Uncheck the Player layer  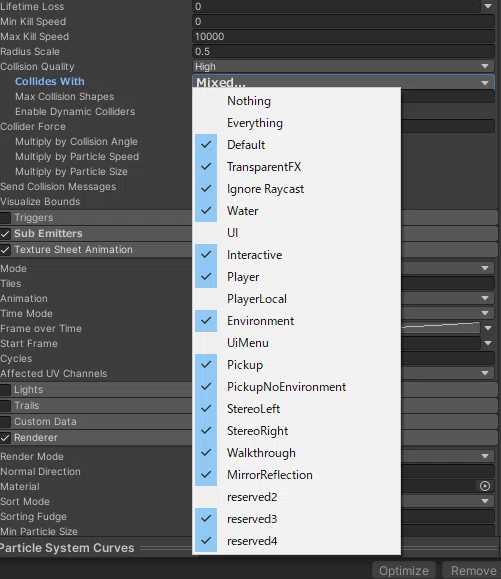pyautogui.click(x=296, y=277)
